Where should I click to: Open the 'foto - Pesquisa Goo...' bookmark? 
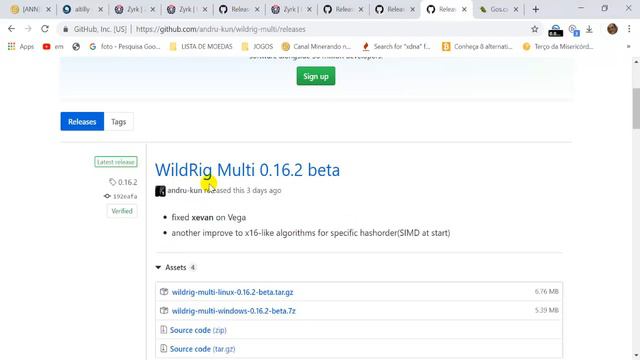click(125, 47)
